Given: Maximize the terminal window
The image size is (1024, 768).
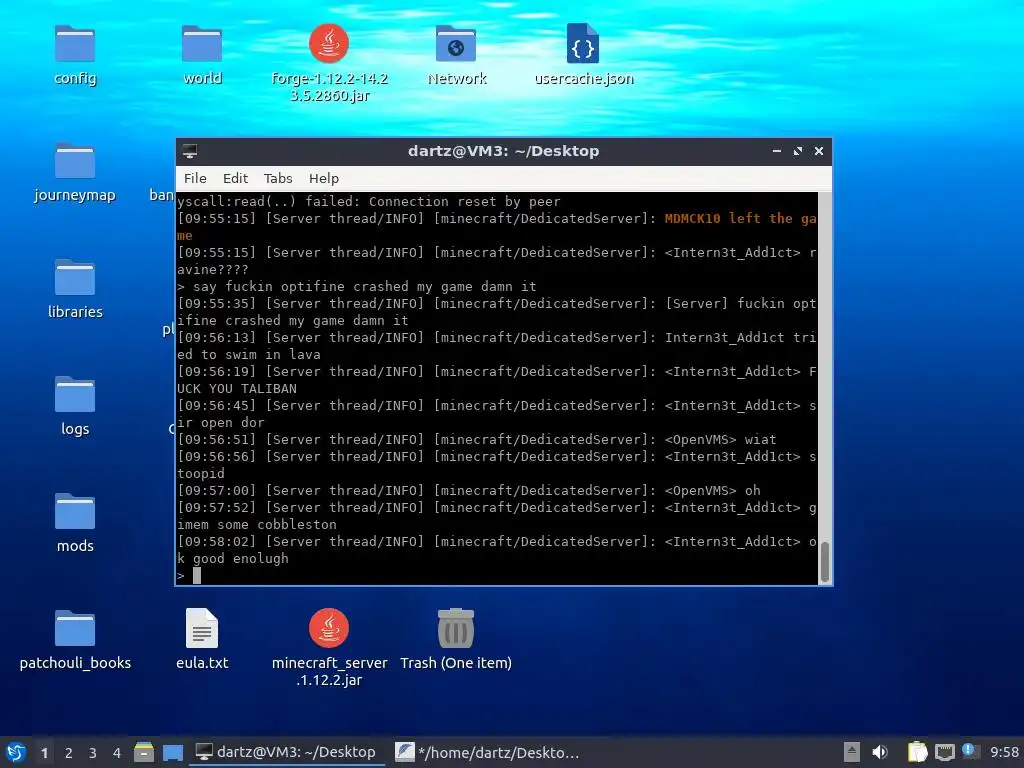Looking at the screenshot, I should click(x=797, y=151).
